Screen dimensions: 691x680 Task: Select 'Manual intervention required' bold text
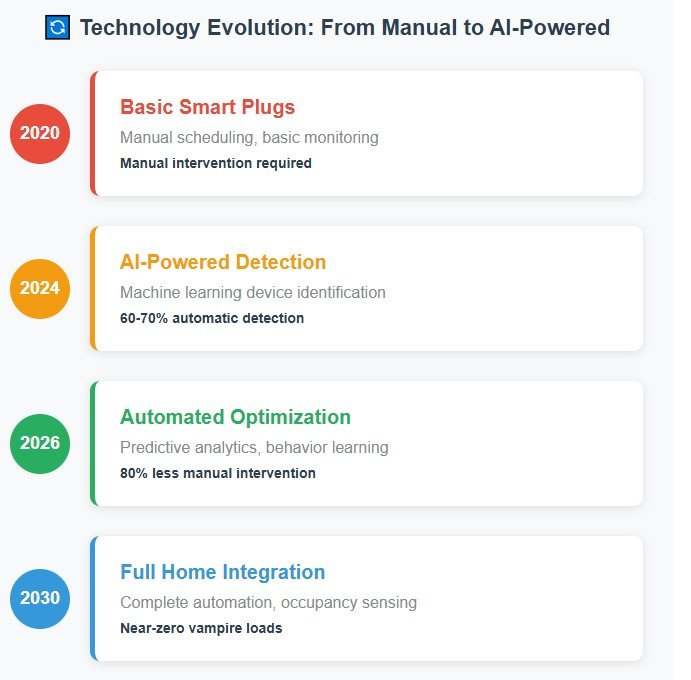pyautogui.click(x=216, y=163)
